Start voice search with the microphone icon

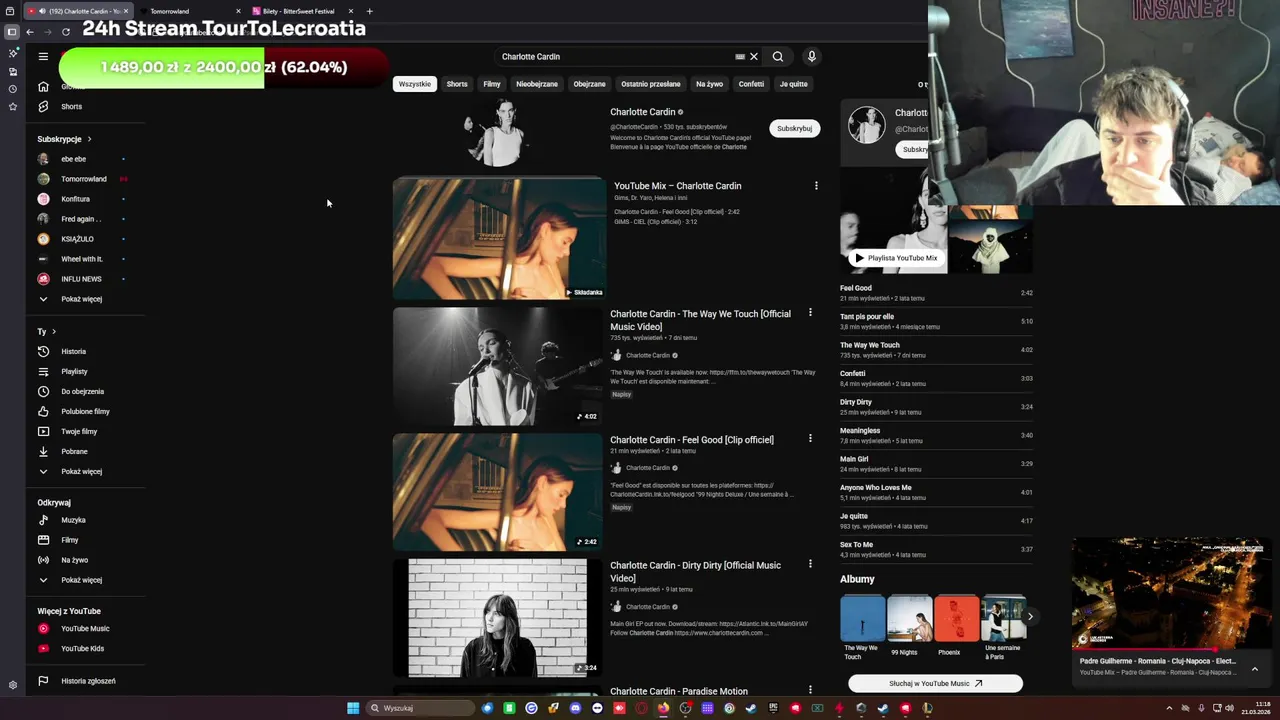(x=812, y=57)
